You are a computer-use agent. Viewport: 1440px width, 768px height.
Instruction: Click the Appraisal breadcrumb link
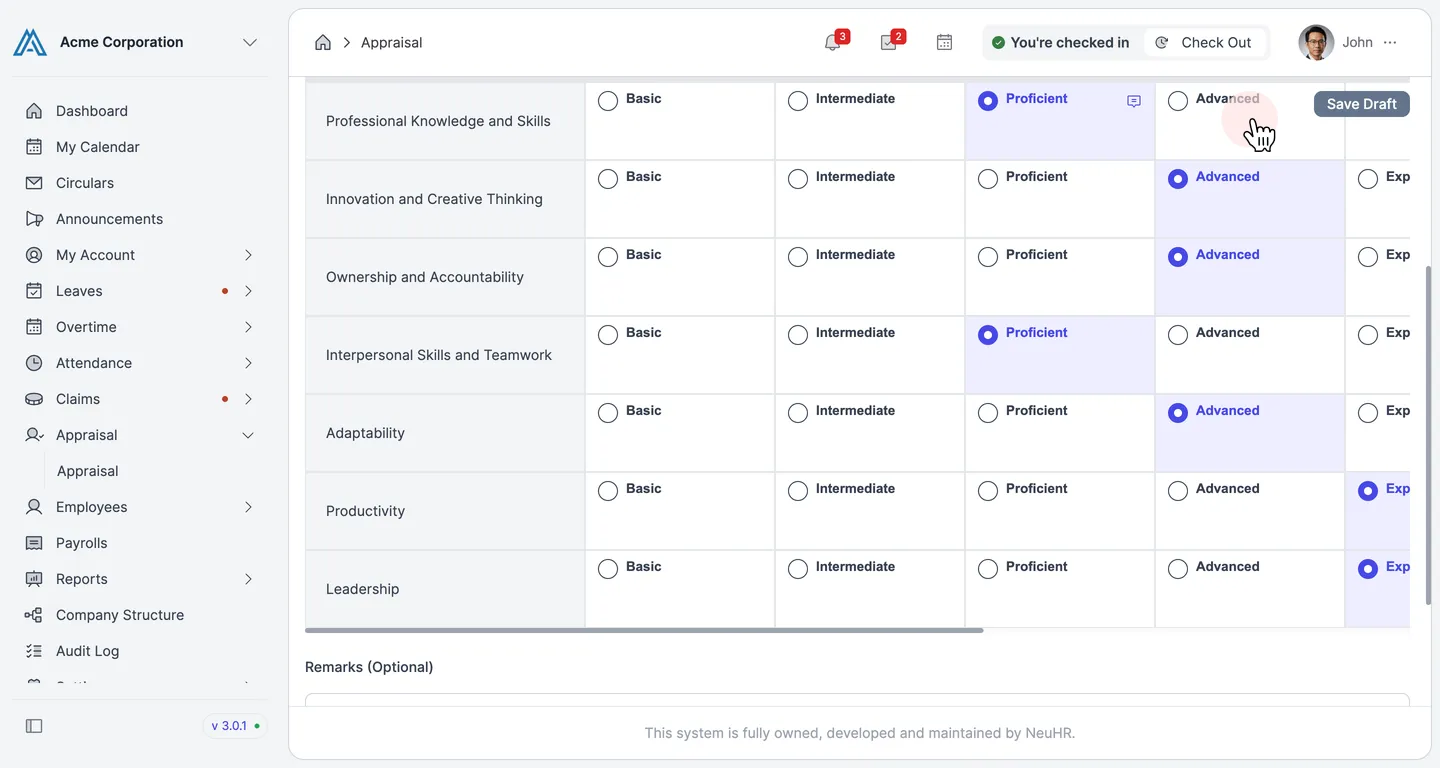(391, 42)
